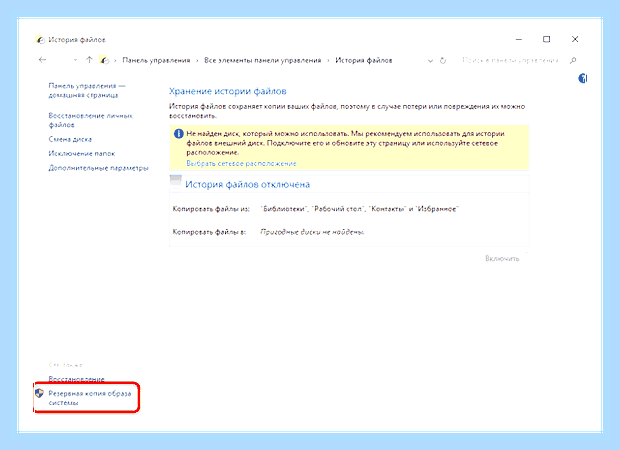Click the search magnifier icon
This screenshot has width=620, height=450.
[x=573, y=60]
